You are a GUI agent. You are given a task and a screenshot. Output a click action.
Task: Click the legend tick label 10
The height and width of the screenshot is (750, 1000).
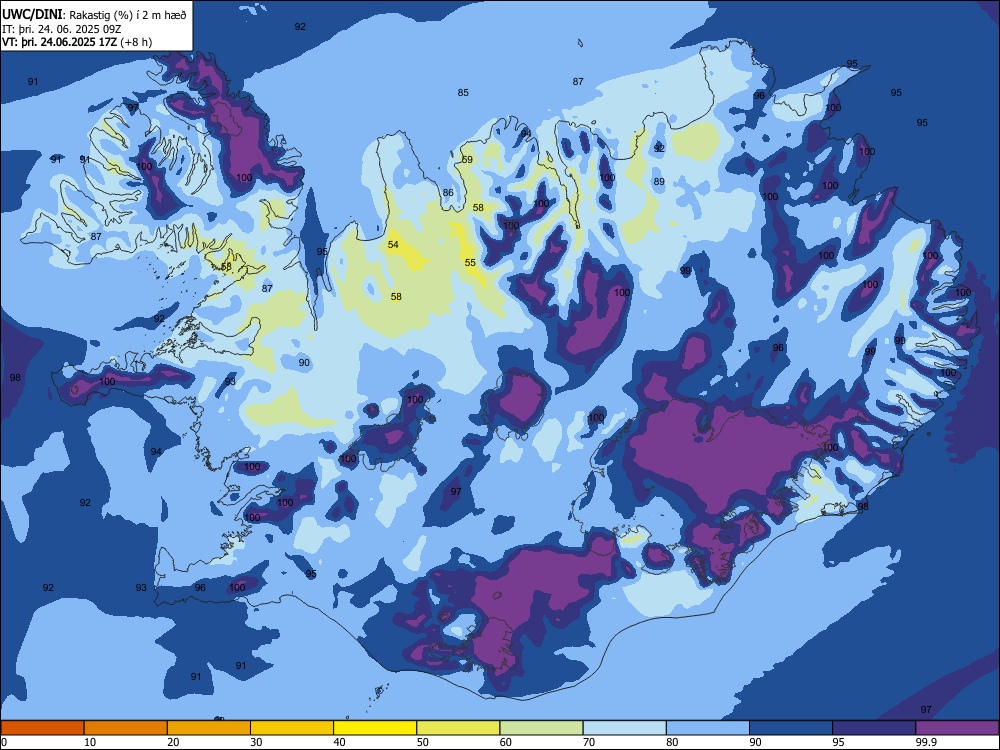coord(90,742)
